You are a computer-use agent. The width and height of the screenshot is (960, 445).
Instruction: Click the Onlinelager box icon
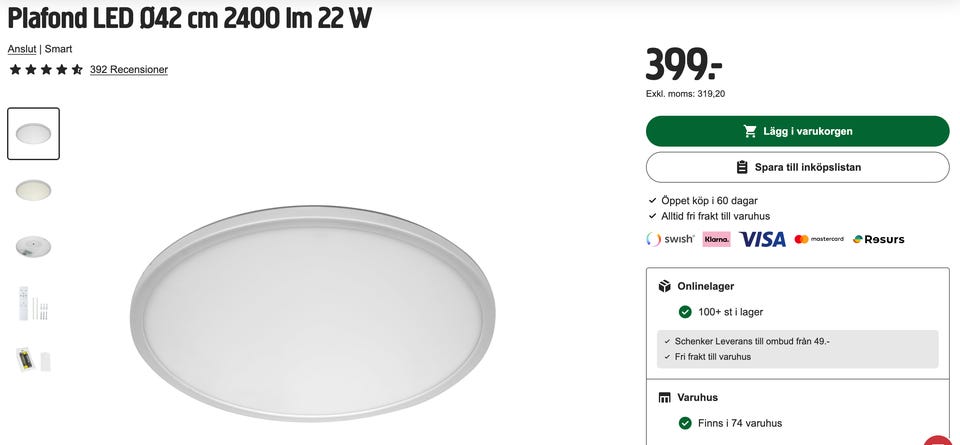tap(664, 286)
